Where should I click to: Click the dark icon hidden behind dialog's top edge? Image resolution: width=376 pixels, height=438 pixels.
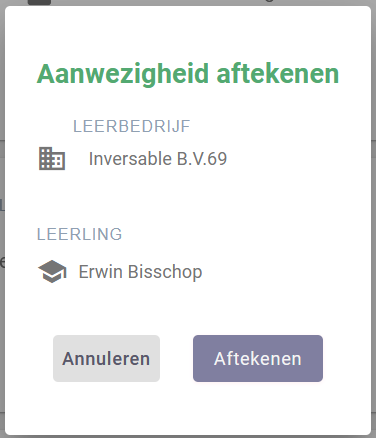coord(39,2)
